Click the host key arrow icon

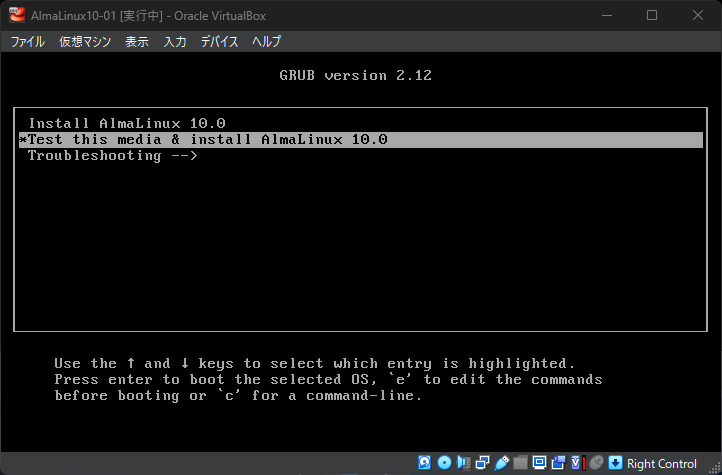(x=616, y=463)
